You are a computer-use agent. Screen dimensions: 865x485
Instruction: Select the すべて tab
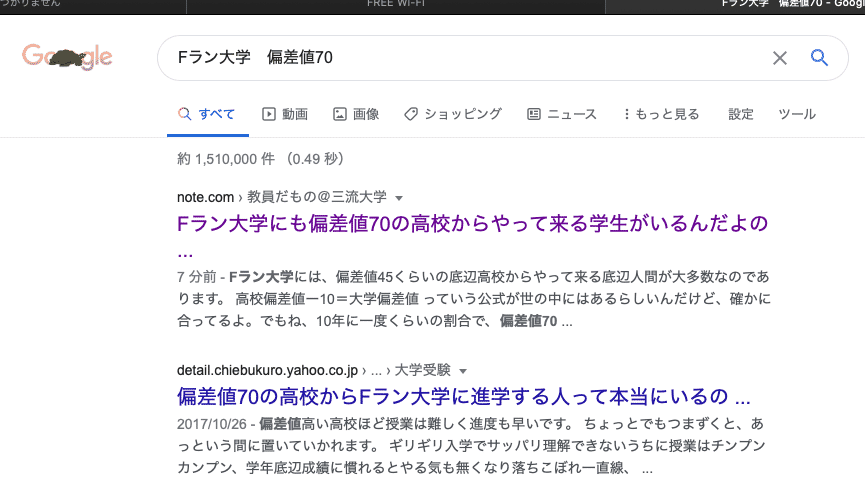pos(207,114)
